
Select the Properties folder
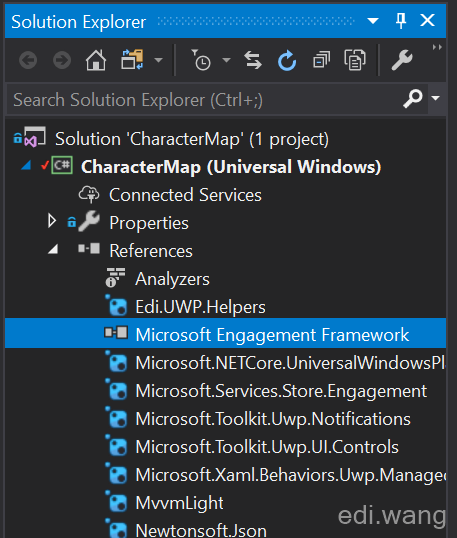point(149,223)
